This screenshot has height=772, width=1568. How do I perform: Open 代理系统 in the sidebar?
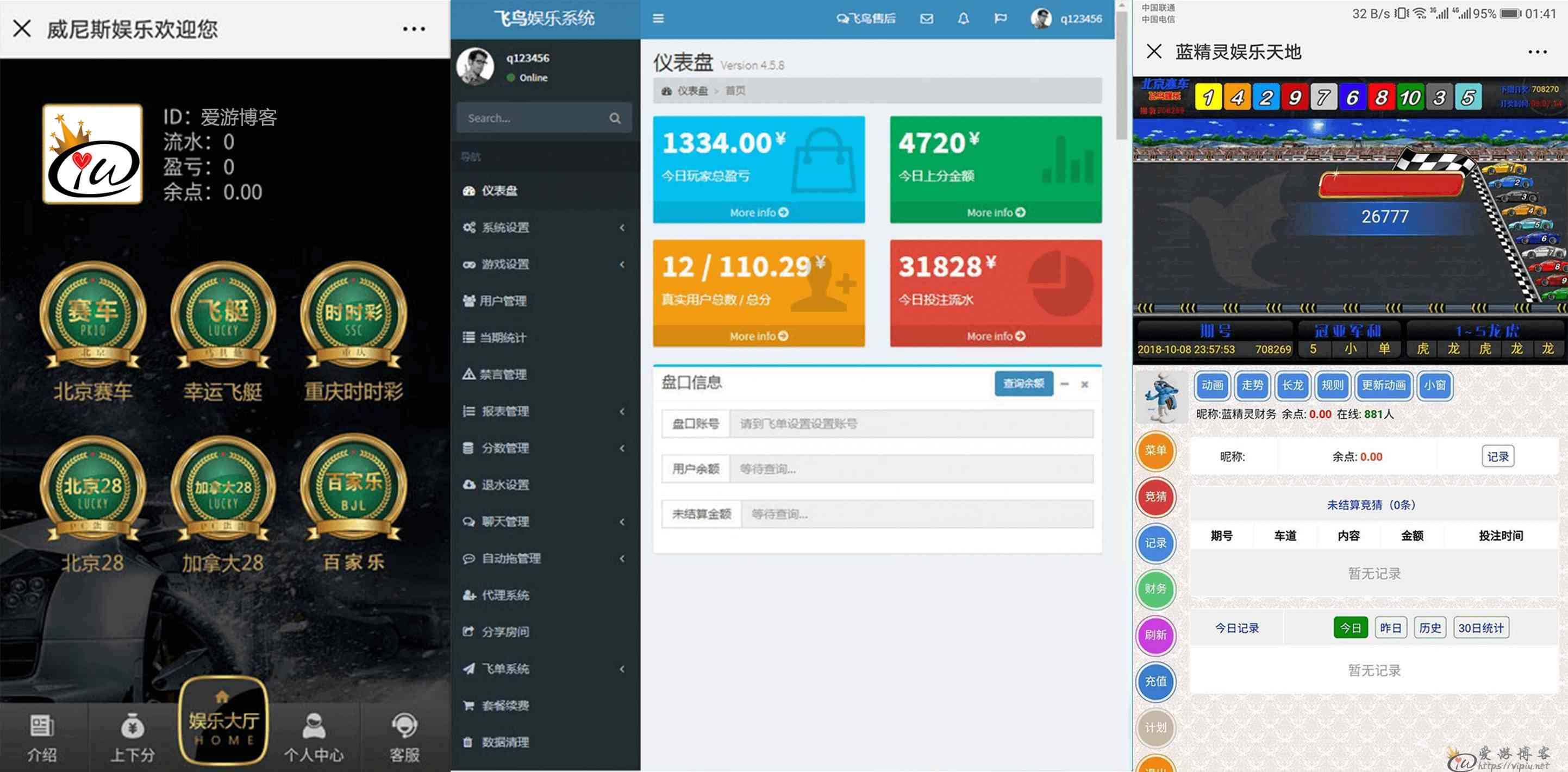(544, 595)
